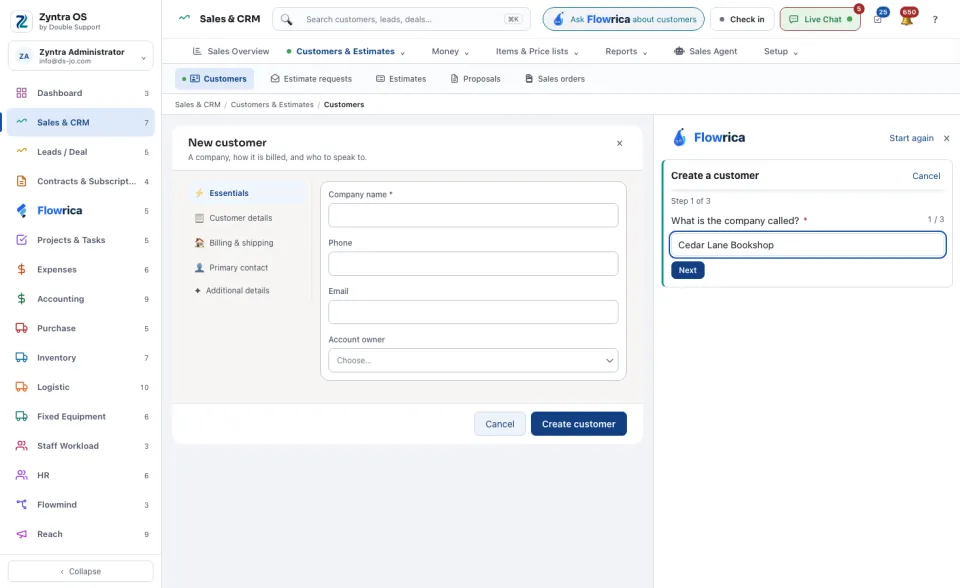Open the Account owner dropdown
Image resolution: width=960 pixels, height=588 pixels.
tap(473, 360)
